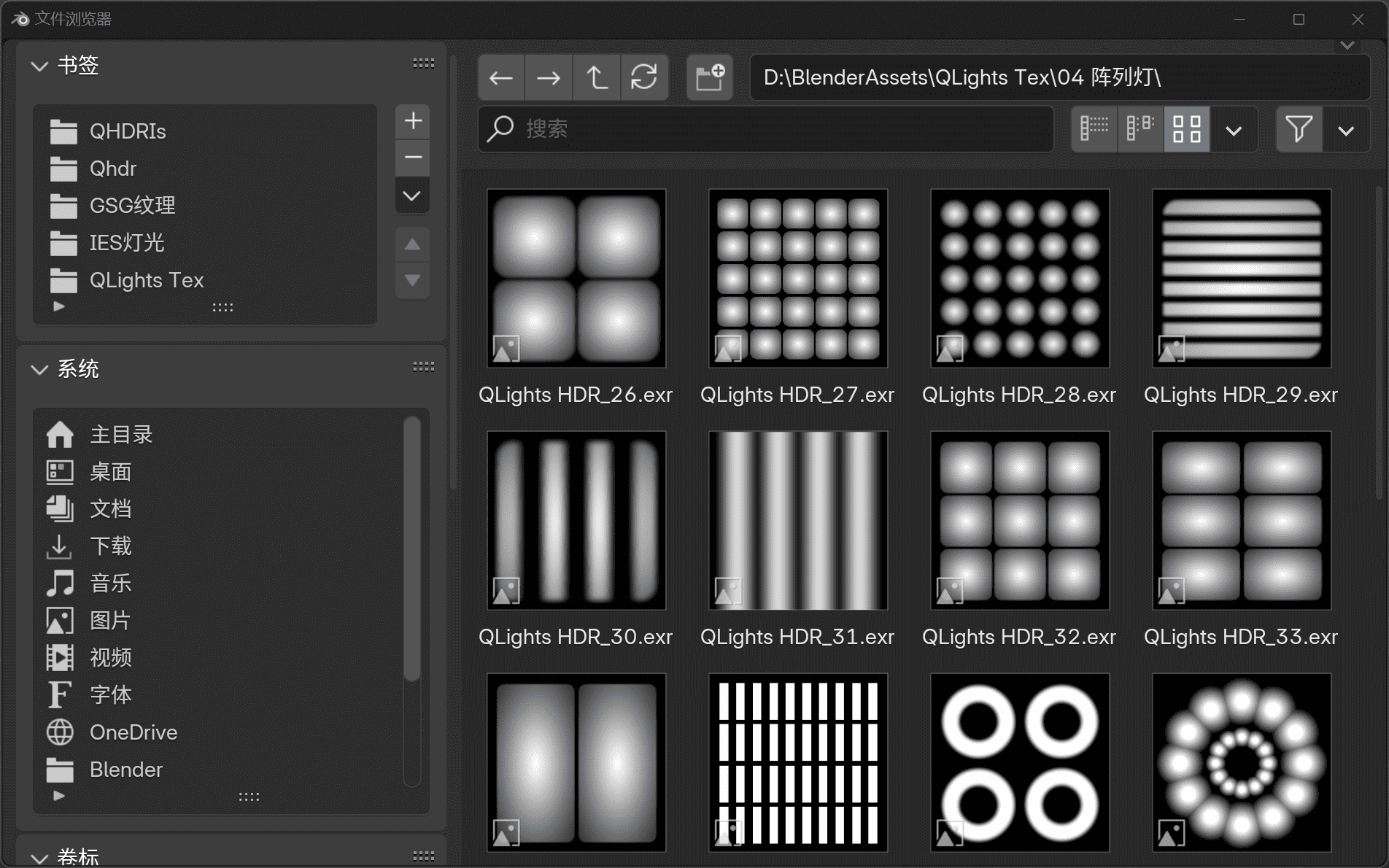Image resolution: width=1389 pixels, height=868 pixels.
Task: Maximize the 文件浏览器 window
Action: (x=1299, y=20)
